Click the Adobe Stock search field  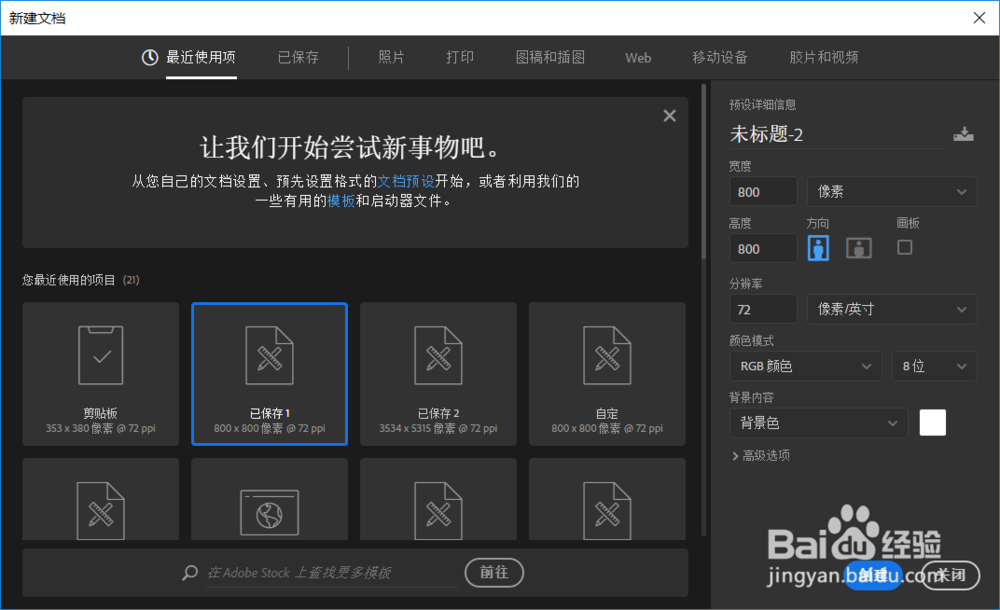click(x=332, y=573)
